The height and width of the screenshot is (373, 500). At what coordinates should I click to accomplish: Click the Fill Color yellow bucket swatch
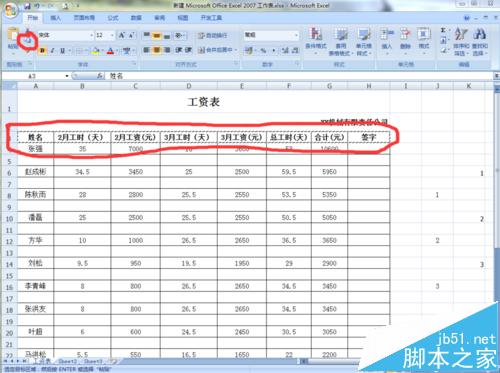pos(95,51)
